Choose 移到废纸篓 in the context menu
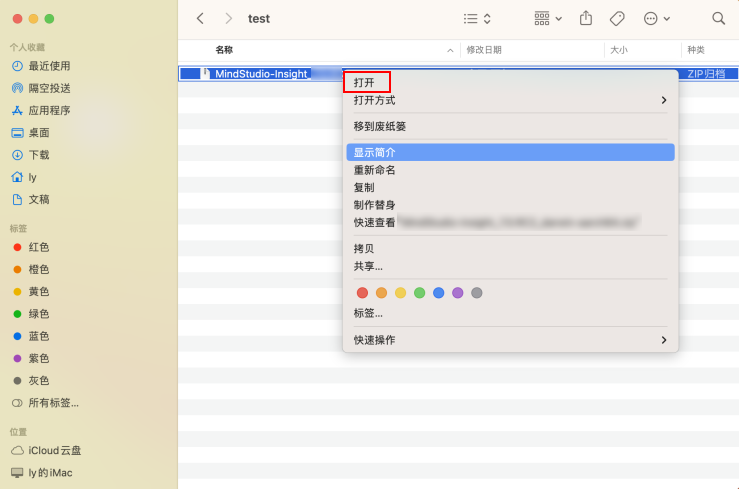The width and height of the screenshot is (739, 489). pyautogui.click(x=510, y=126)
